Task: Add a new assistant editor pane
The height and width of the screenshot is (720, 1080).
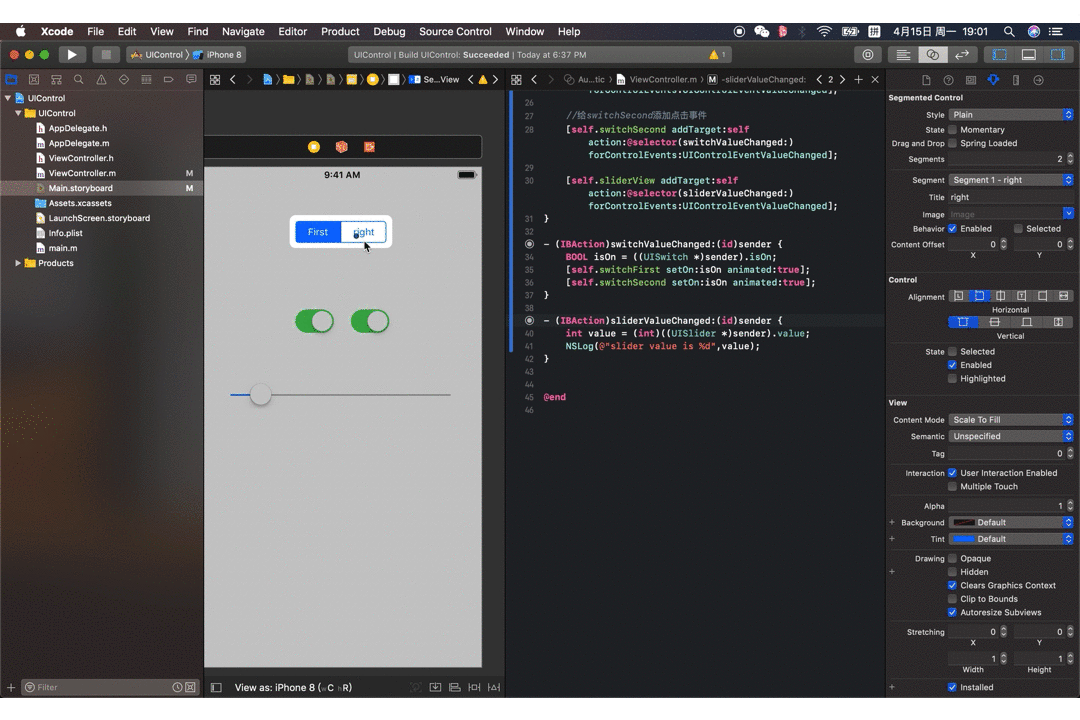Action: pos(858,80)
